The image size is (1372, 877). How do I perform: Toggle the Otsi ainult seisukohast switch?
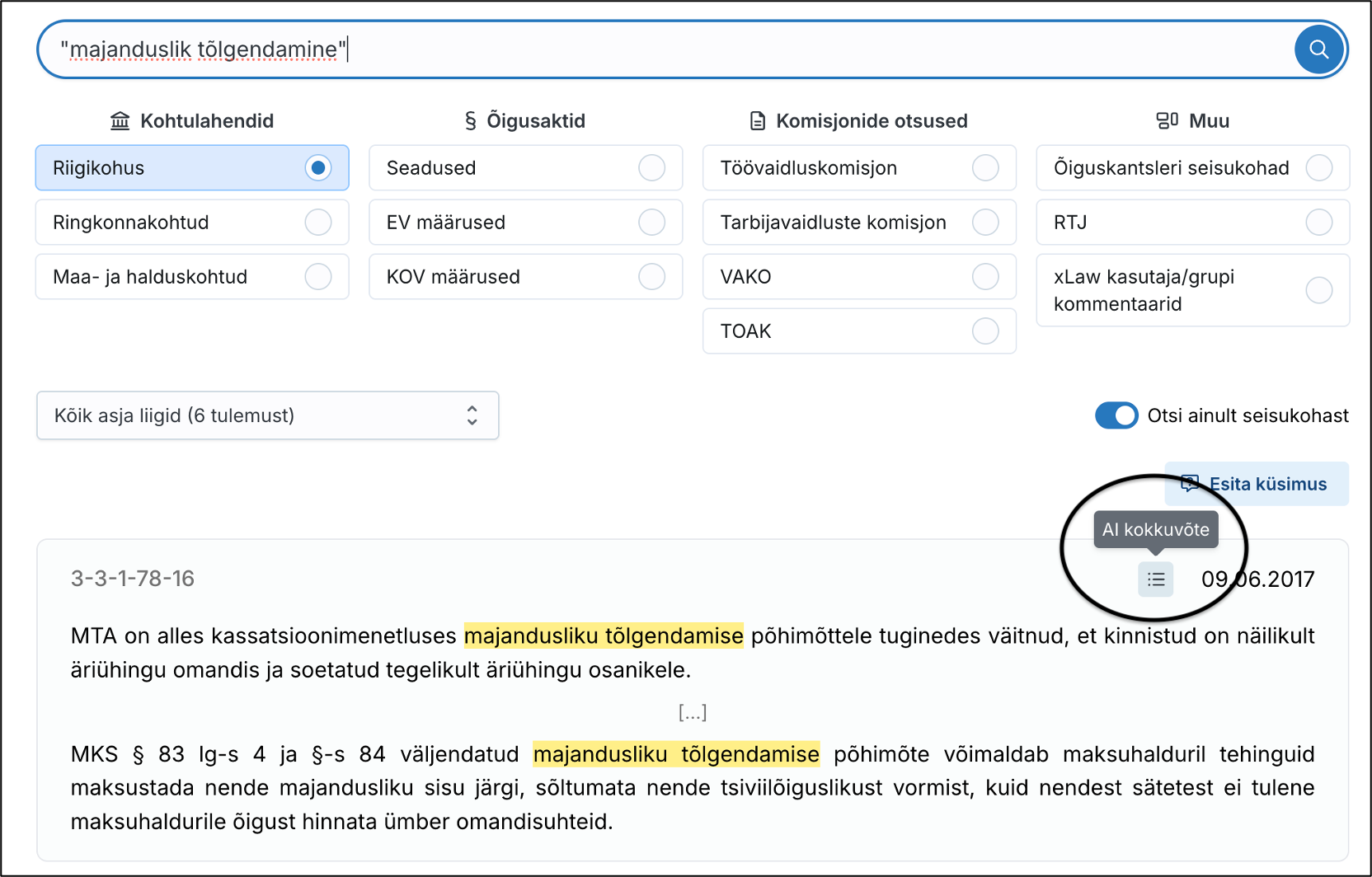[1116, 415]
